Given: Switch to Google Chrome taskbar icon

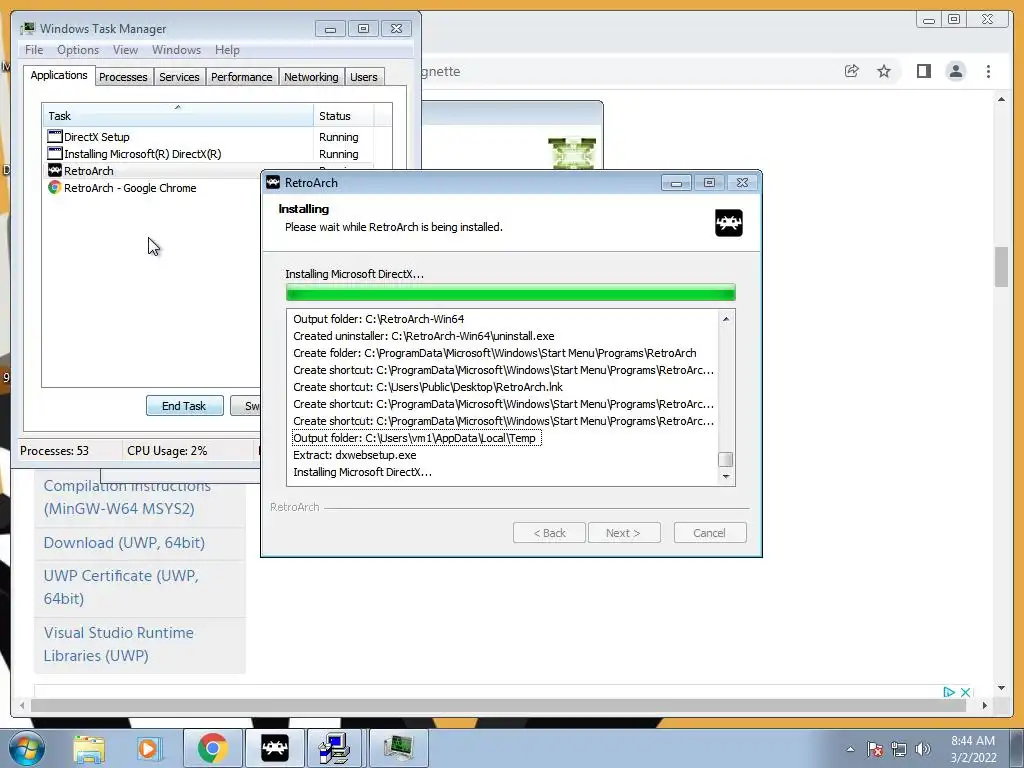Looking at the screenshot, I should (x=212, y=748).
